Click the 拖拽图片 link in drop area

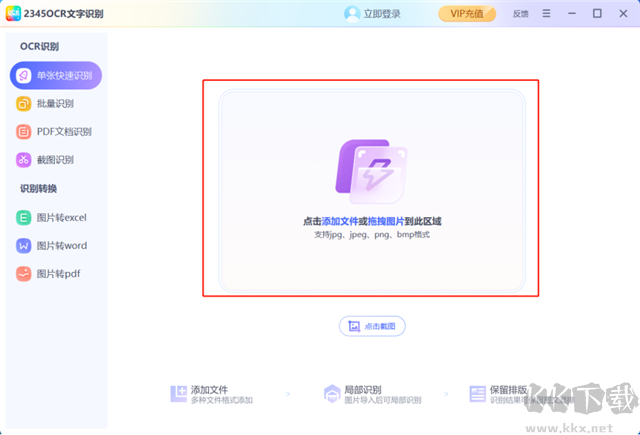click(386, 222)
